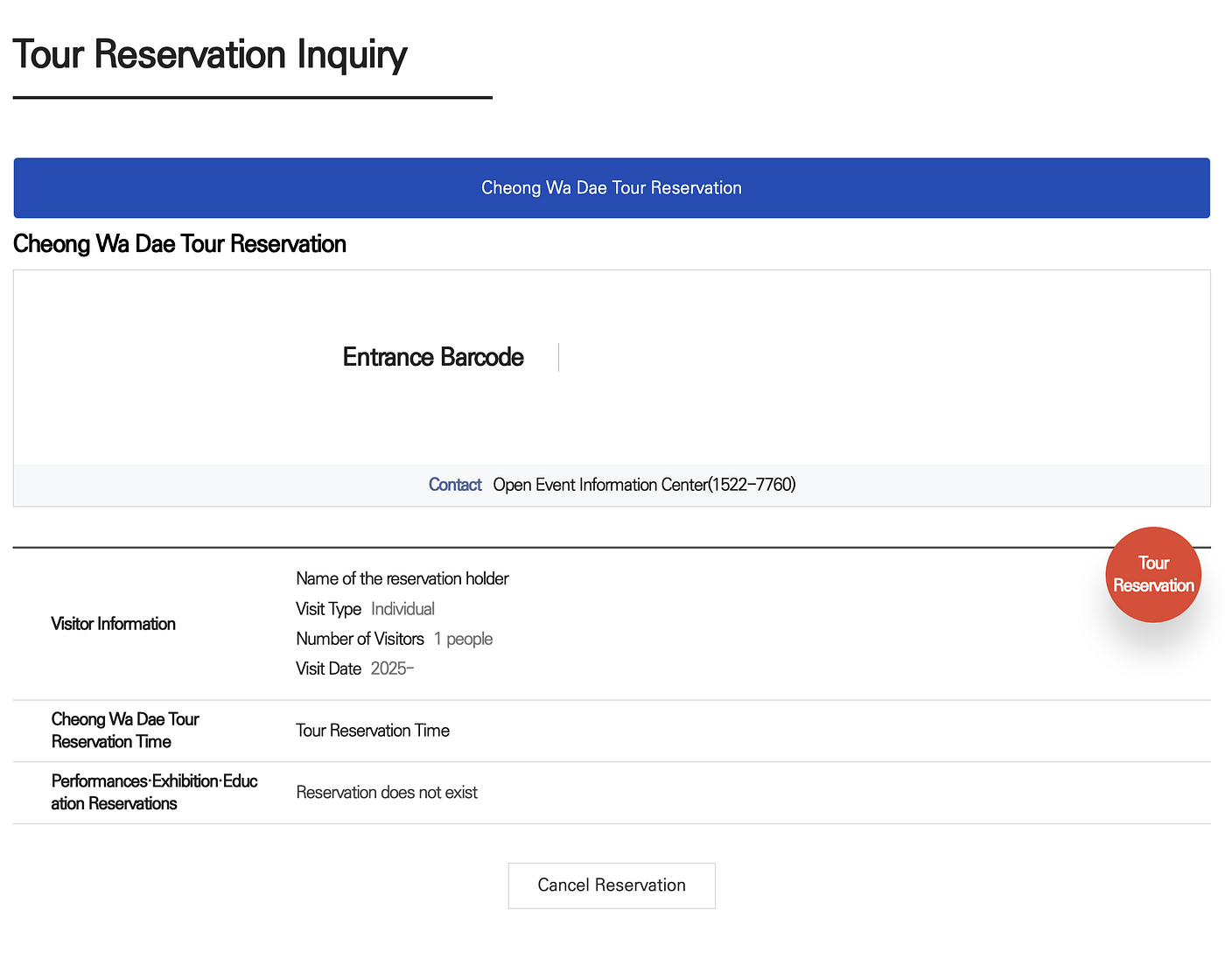Image resolution: width=1225 pixels, height=980 pixels.
Task: Click the Number of Visitors label
Action: [x=360, y=639]
